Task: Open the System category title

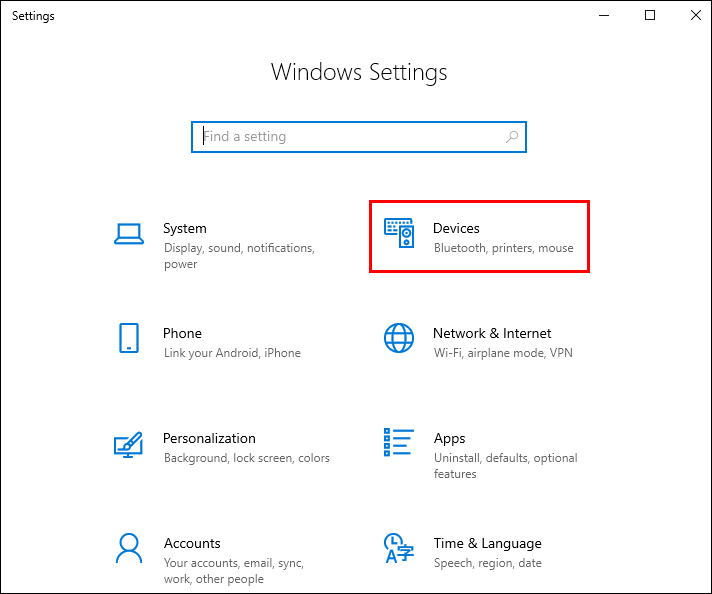Action: click(185, 228)
